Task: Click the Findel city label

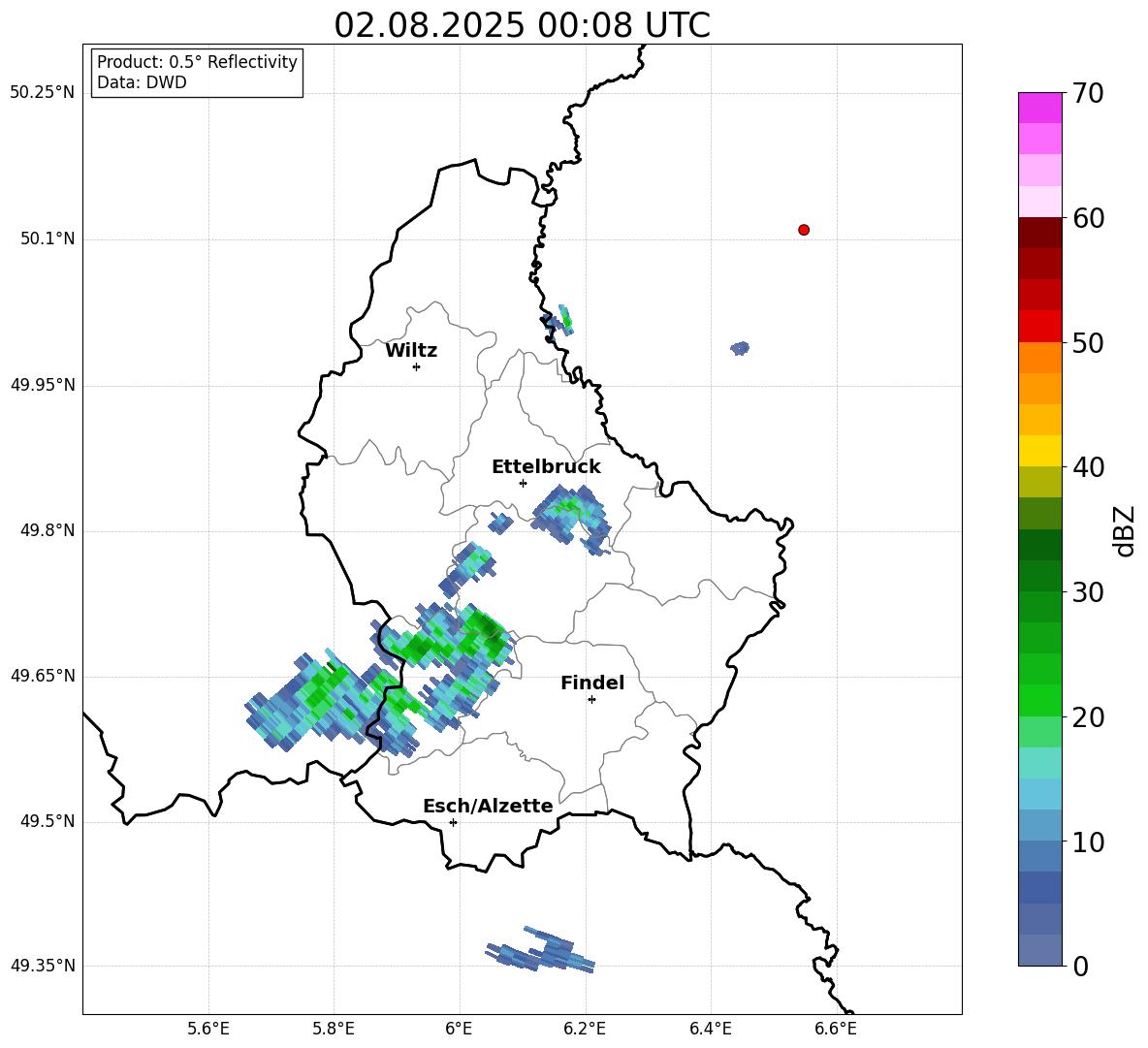Action: pyautogui.click(x=592, y=683)
